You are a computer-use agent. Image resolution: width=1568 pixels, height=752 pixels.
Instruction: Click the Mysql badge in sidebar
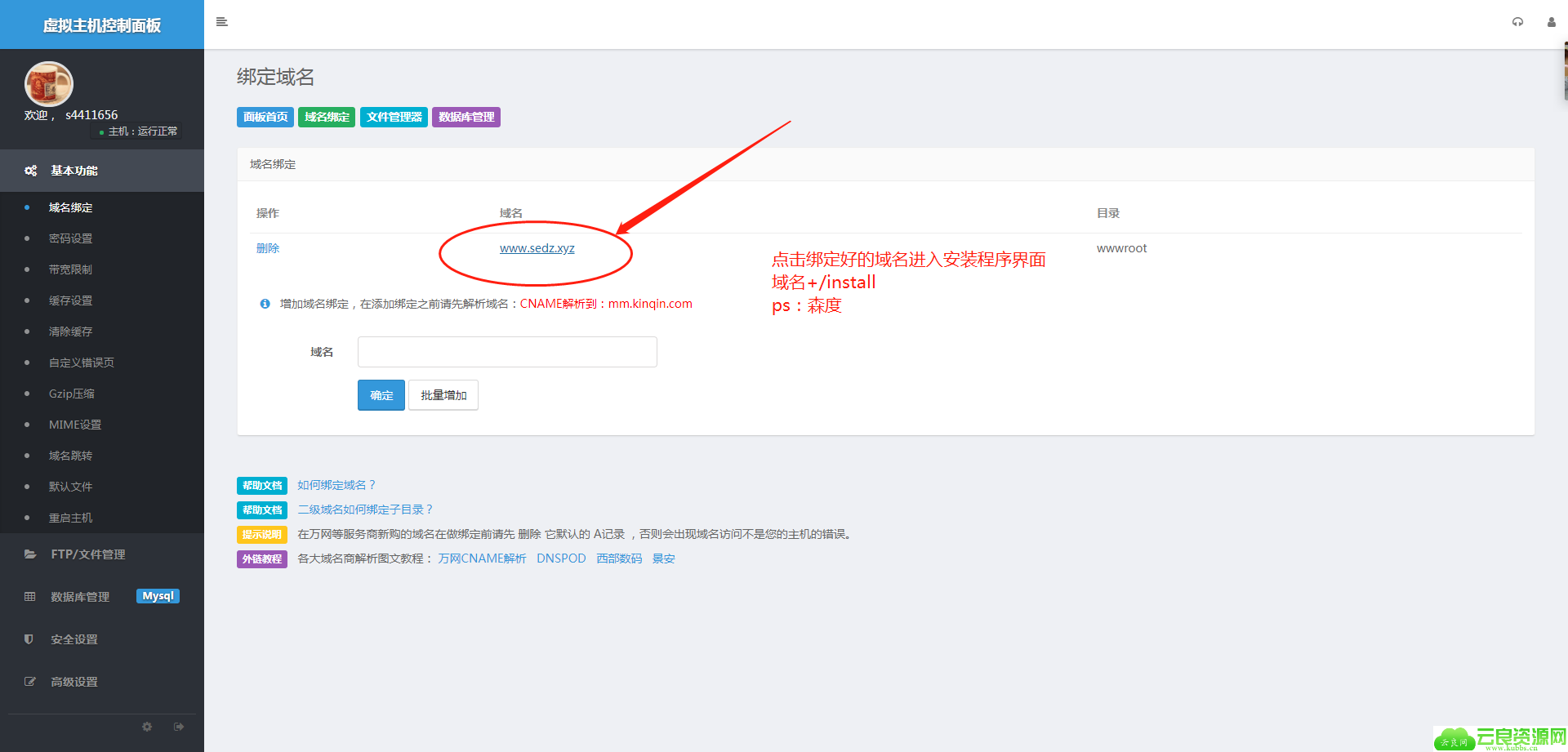point(158,596)
